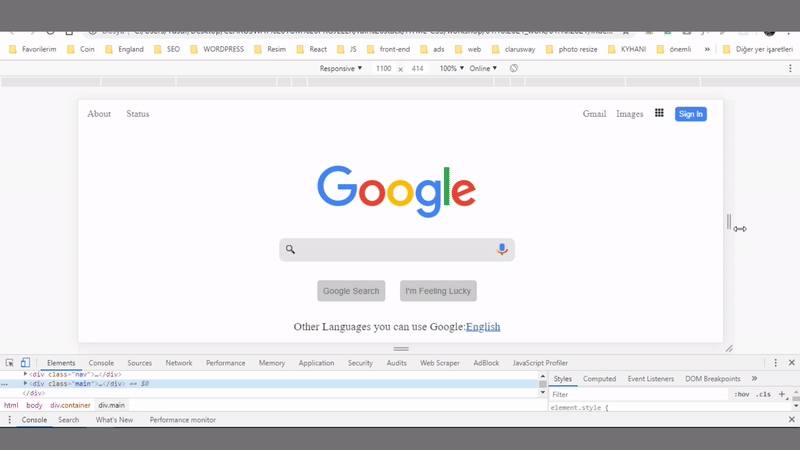Click the right-edge viewport resize handle
800x450 pixels.
729,221
